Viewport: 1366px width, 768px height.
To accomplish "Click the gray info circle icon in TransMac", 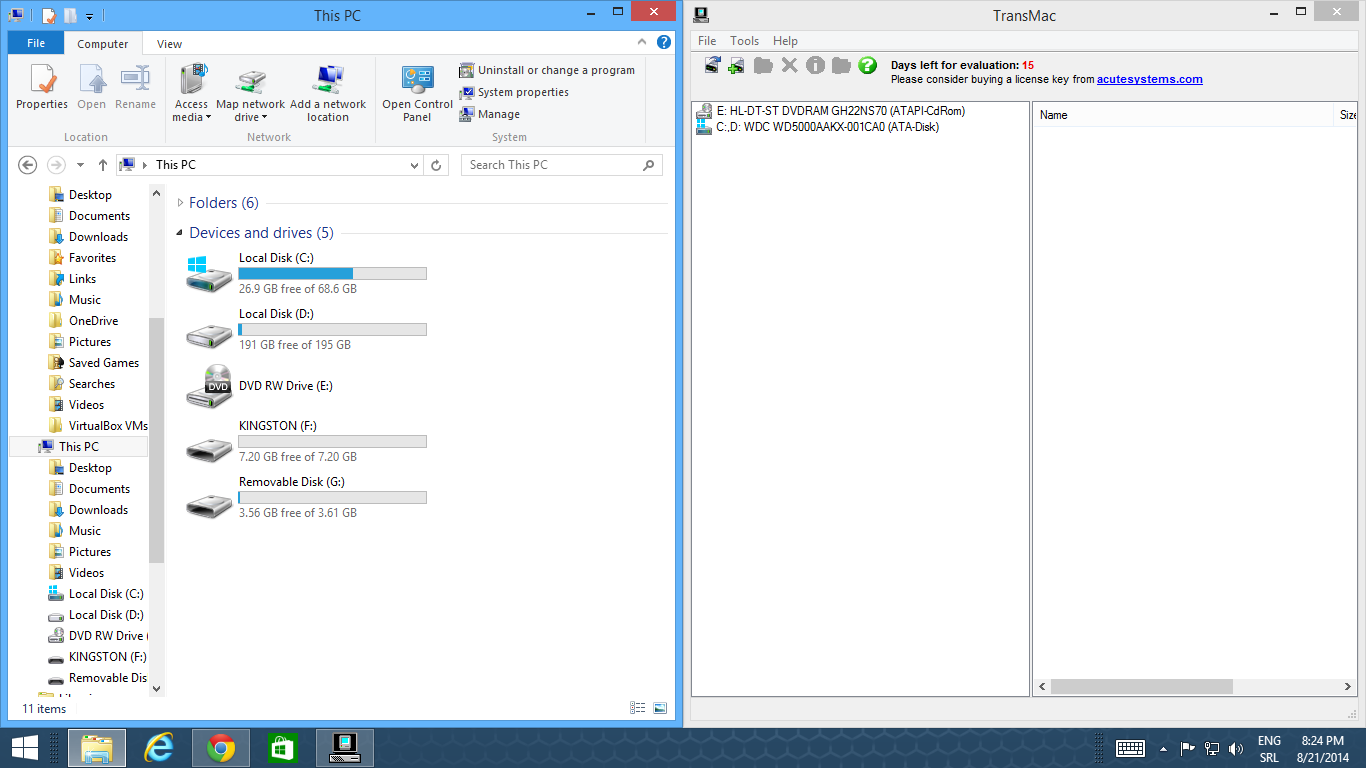I will click(815, 65).
